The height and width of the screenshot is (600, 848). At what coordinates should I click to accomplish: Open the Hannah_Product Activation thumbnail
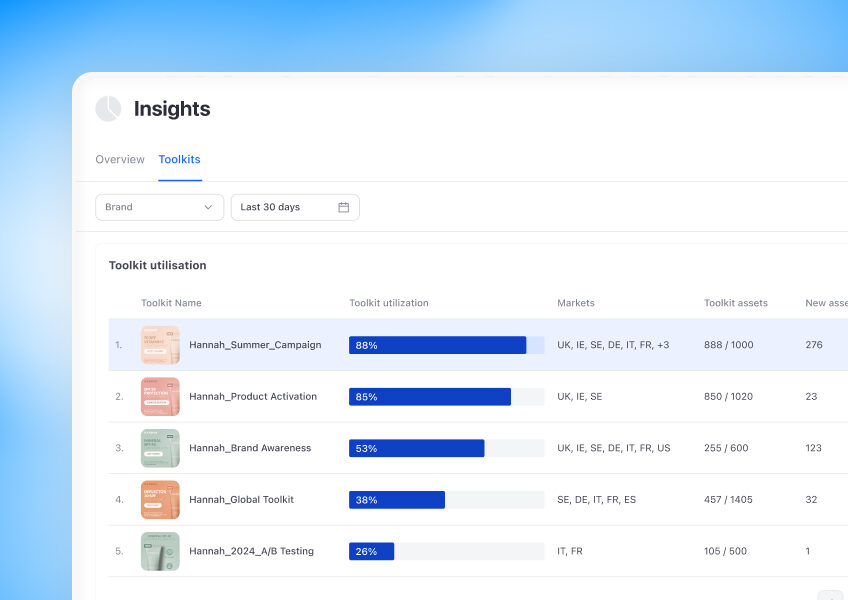160,397
